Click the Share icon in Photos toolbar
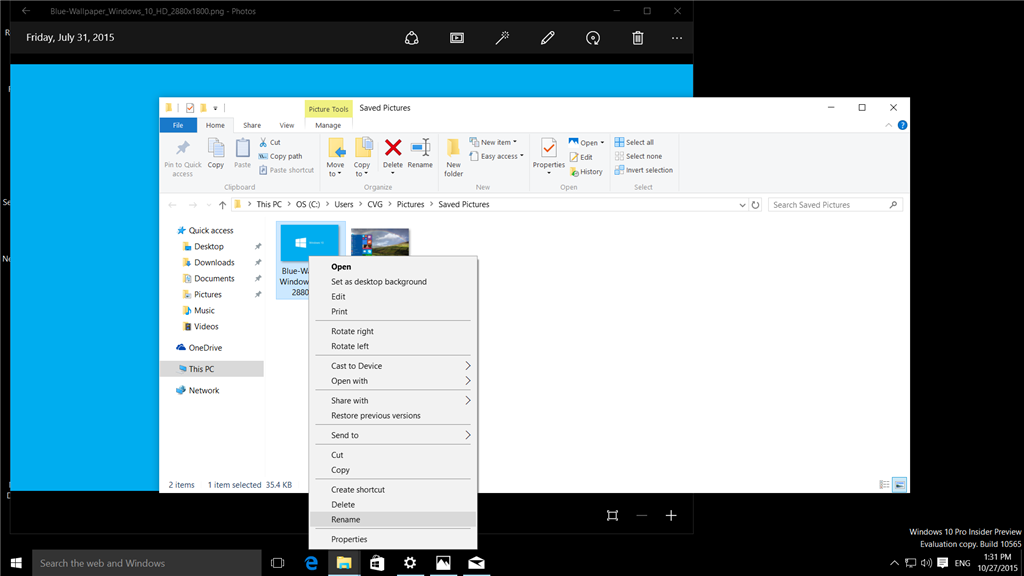This screenshot has height=576, width=1024. pos(411,38)
